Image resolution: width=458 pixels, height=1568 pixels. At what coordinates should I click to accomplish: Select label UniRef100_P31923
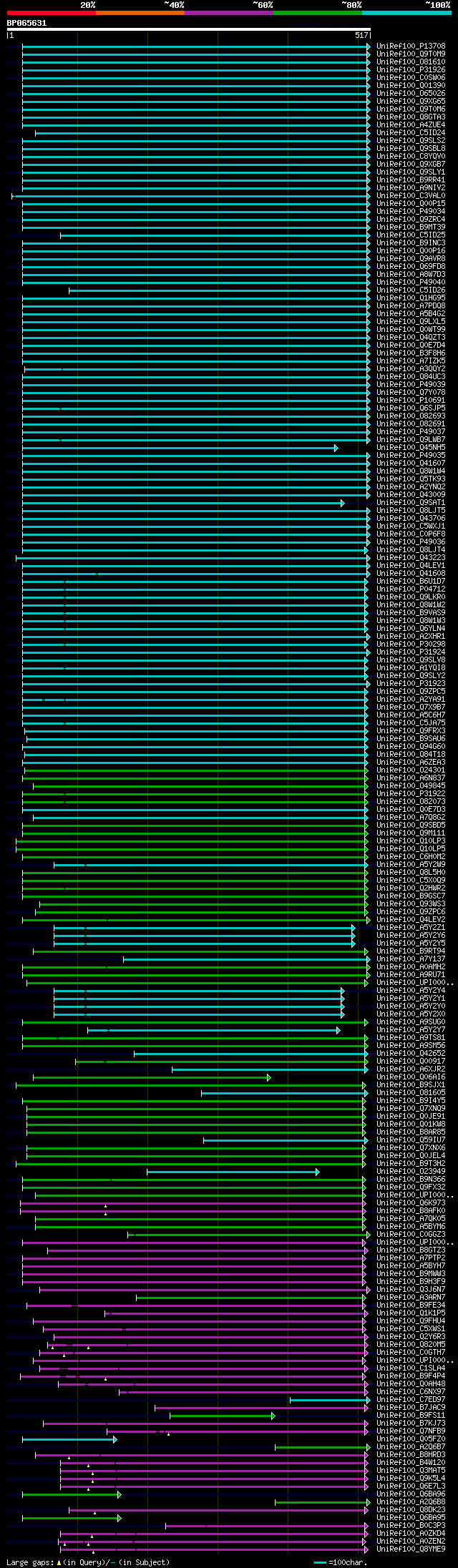[x=411, y=684]
